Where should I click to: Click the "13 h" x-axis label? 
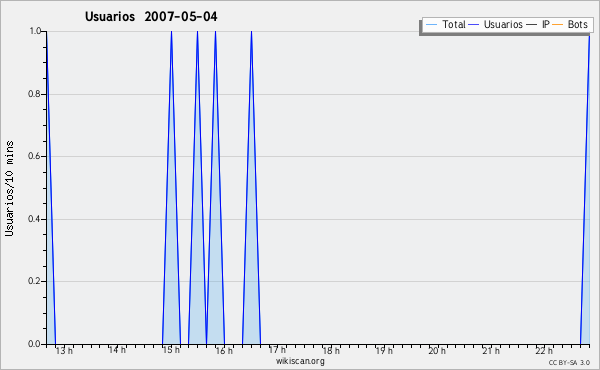click(64, 350)
